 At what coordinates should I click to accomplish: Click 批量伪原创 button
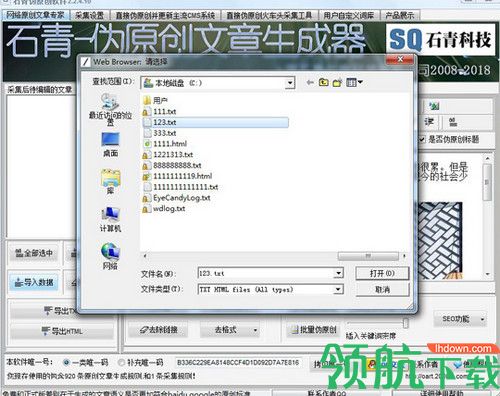314,330
